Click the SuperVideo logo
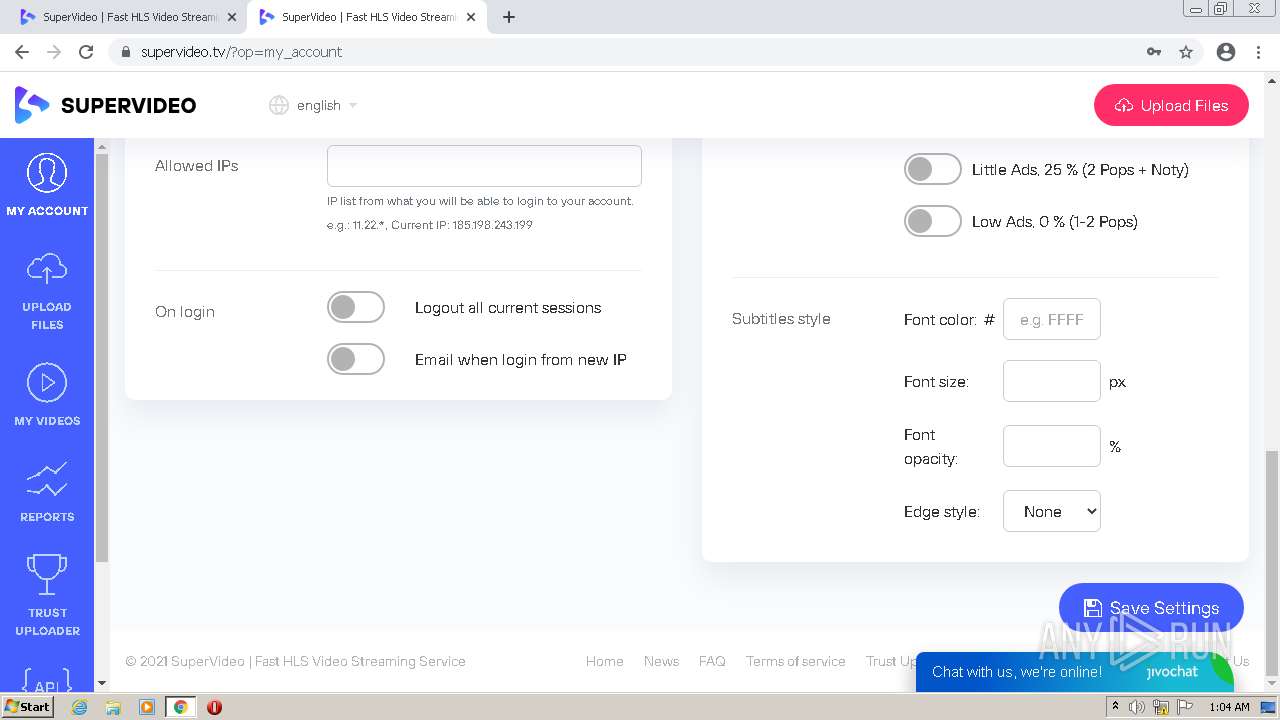This screenshot has width=1280, height=720. click(x=105, y=105)
